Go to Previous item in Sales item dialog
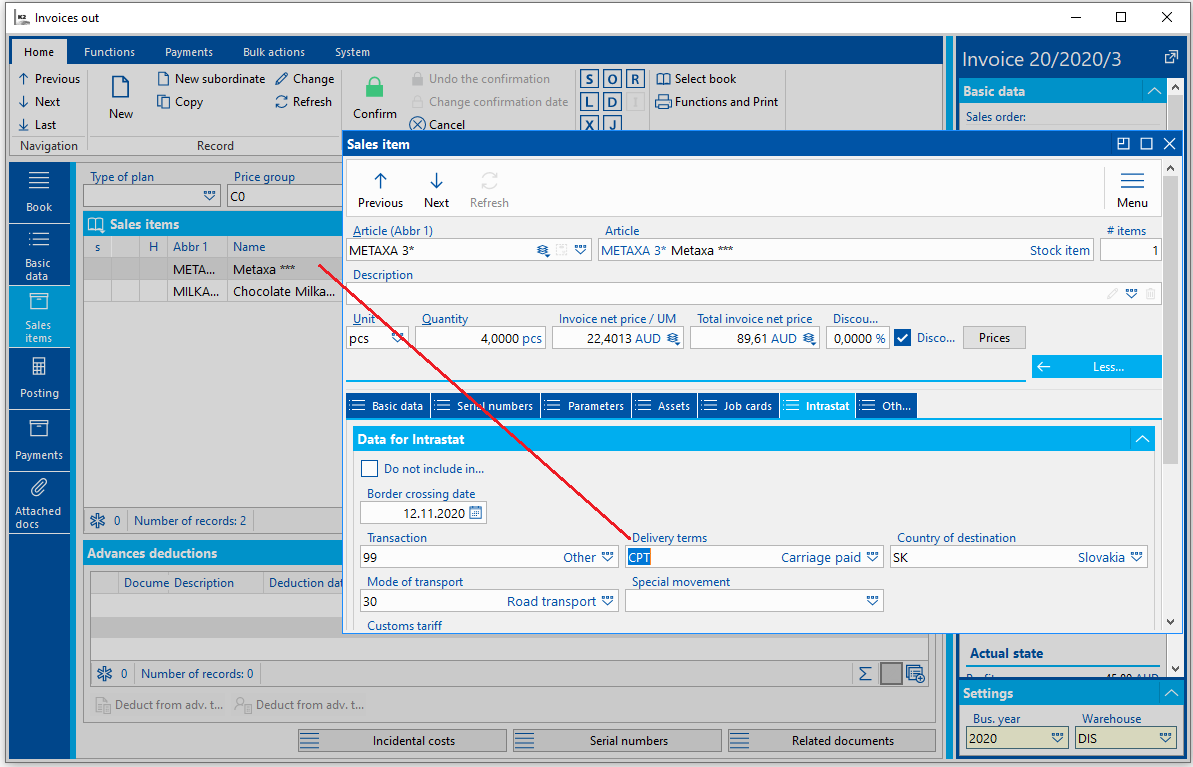 (x=380, y=189)
